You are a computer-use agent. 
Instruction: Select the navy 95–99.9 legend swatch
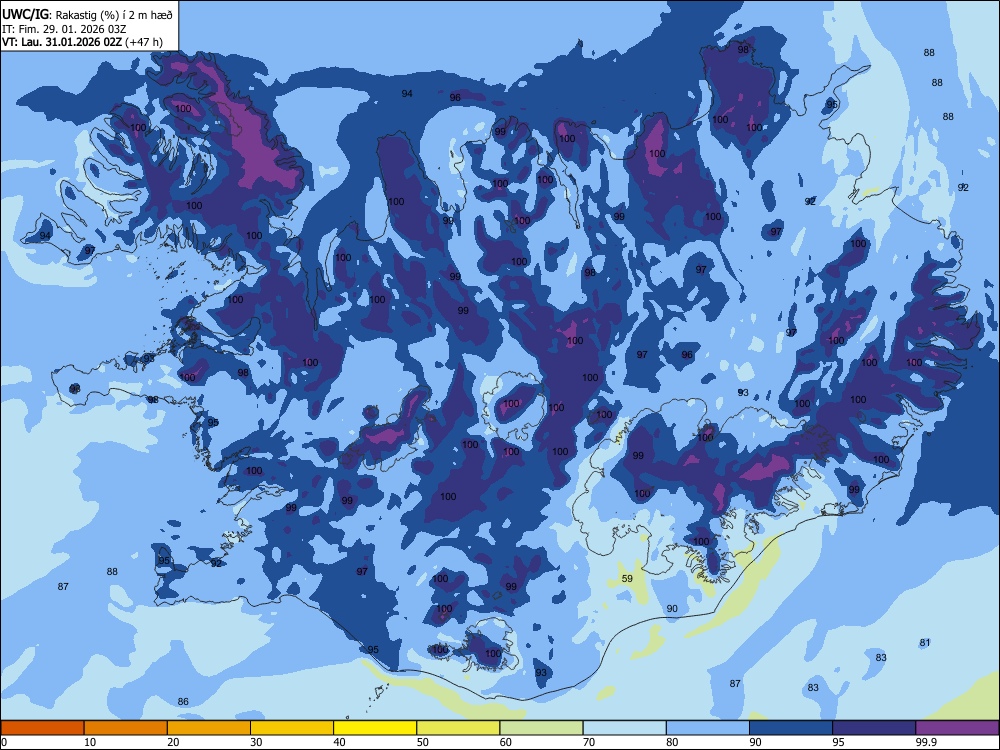pos(874,728)
